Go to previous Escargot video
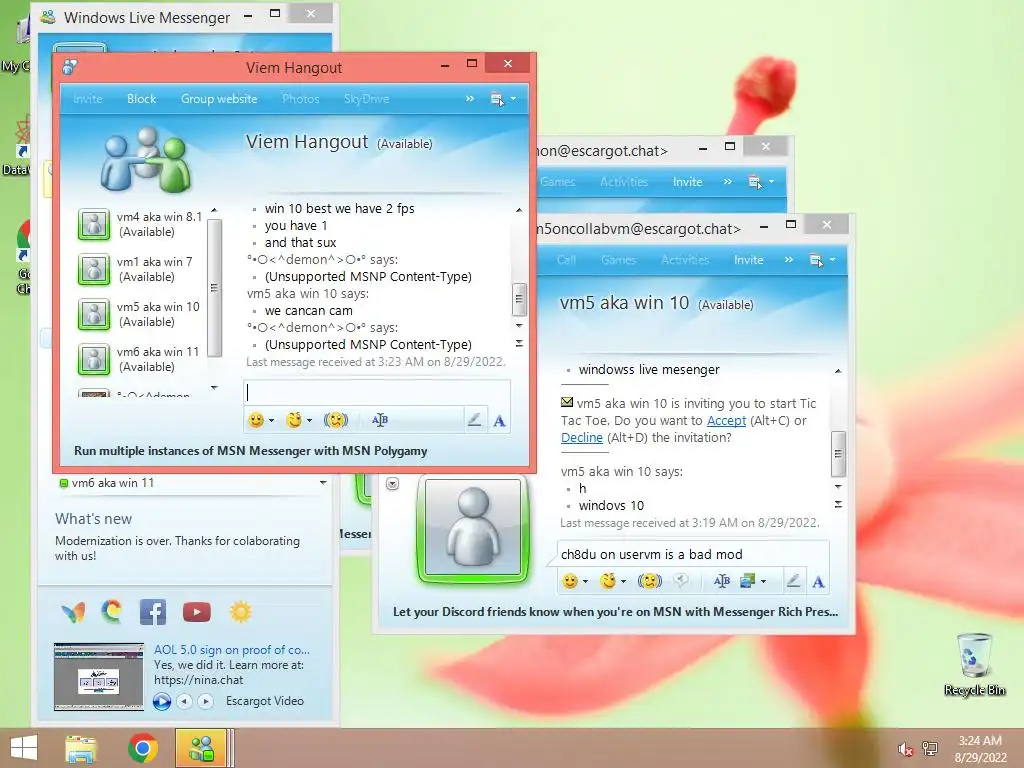Screen dimensions: 1024x768 click(185, 701)
